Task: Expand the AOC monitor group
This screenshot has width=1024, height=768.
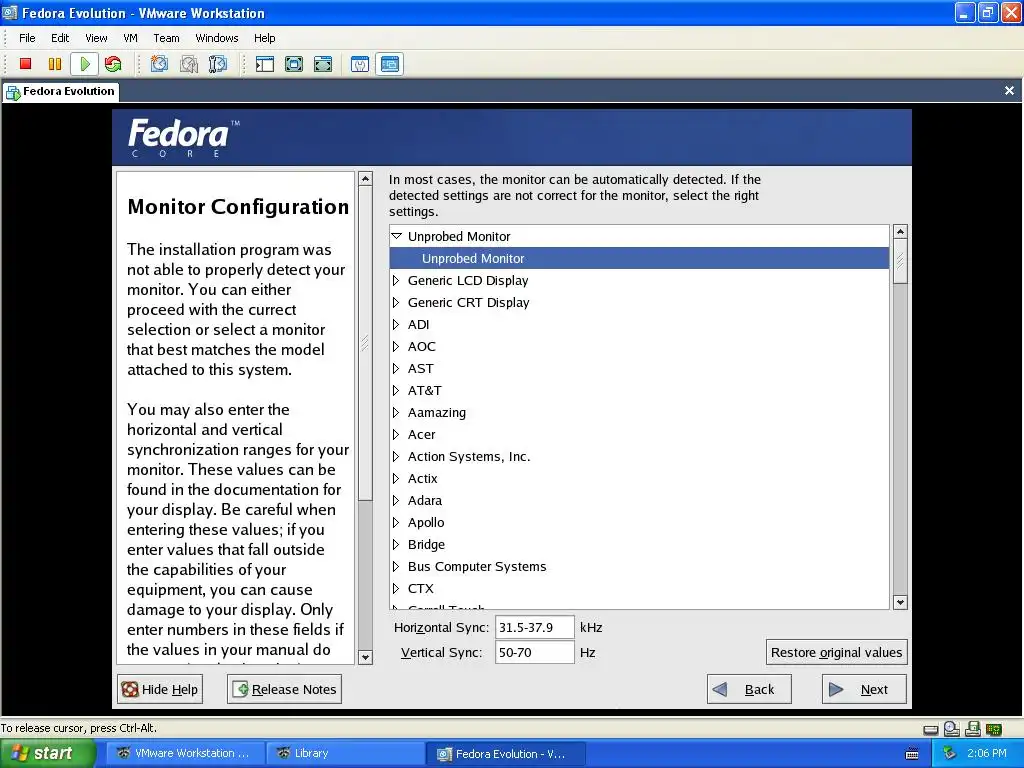Action: click(x=396, y=346)
